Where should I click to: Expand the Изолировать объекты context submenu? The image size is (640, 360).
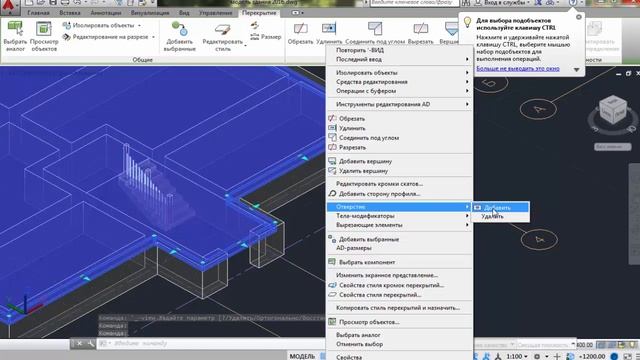click(400, 73)
